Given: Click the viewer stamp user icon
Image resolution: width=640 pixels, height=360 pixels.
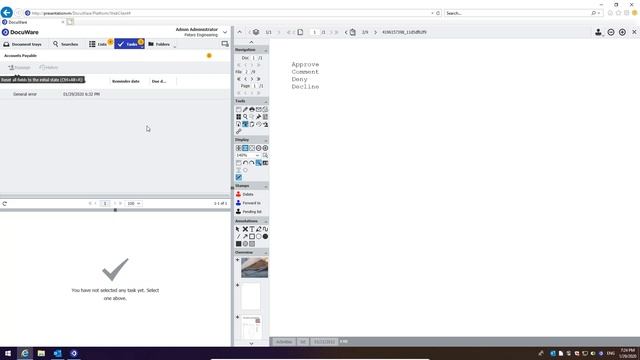Looking at the screenshot, I should point(598,32).
